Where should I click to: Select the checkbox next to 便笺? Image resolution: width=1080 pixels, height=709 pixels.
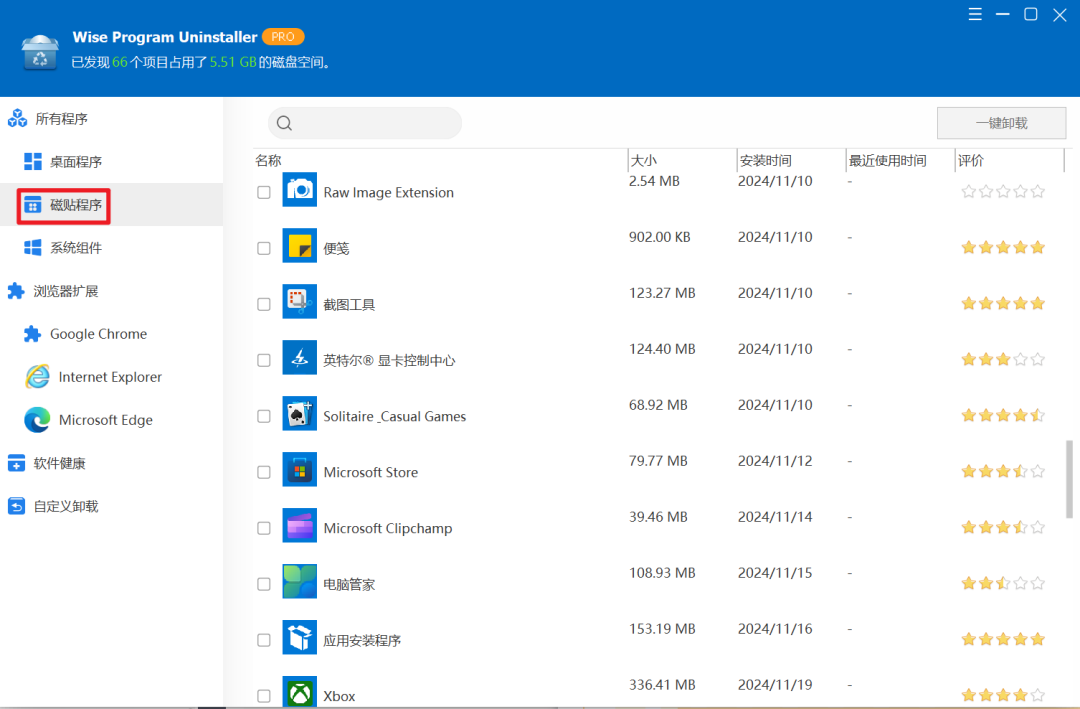point(264,248)
